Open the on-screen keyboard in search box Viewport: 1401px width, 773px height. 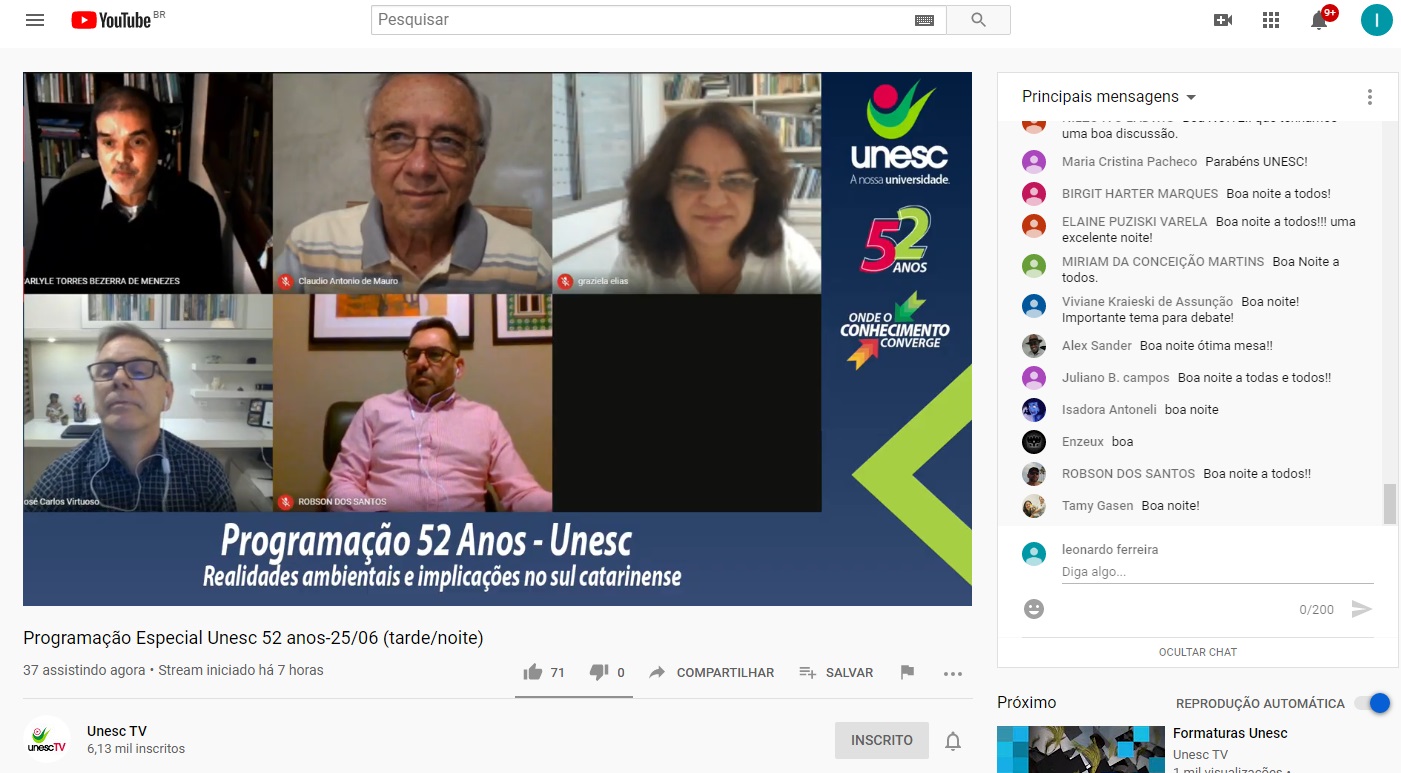click(x=924, y=20)
